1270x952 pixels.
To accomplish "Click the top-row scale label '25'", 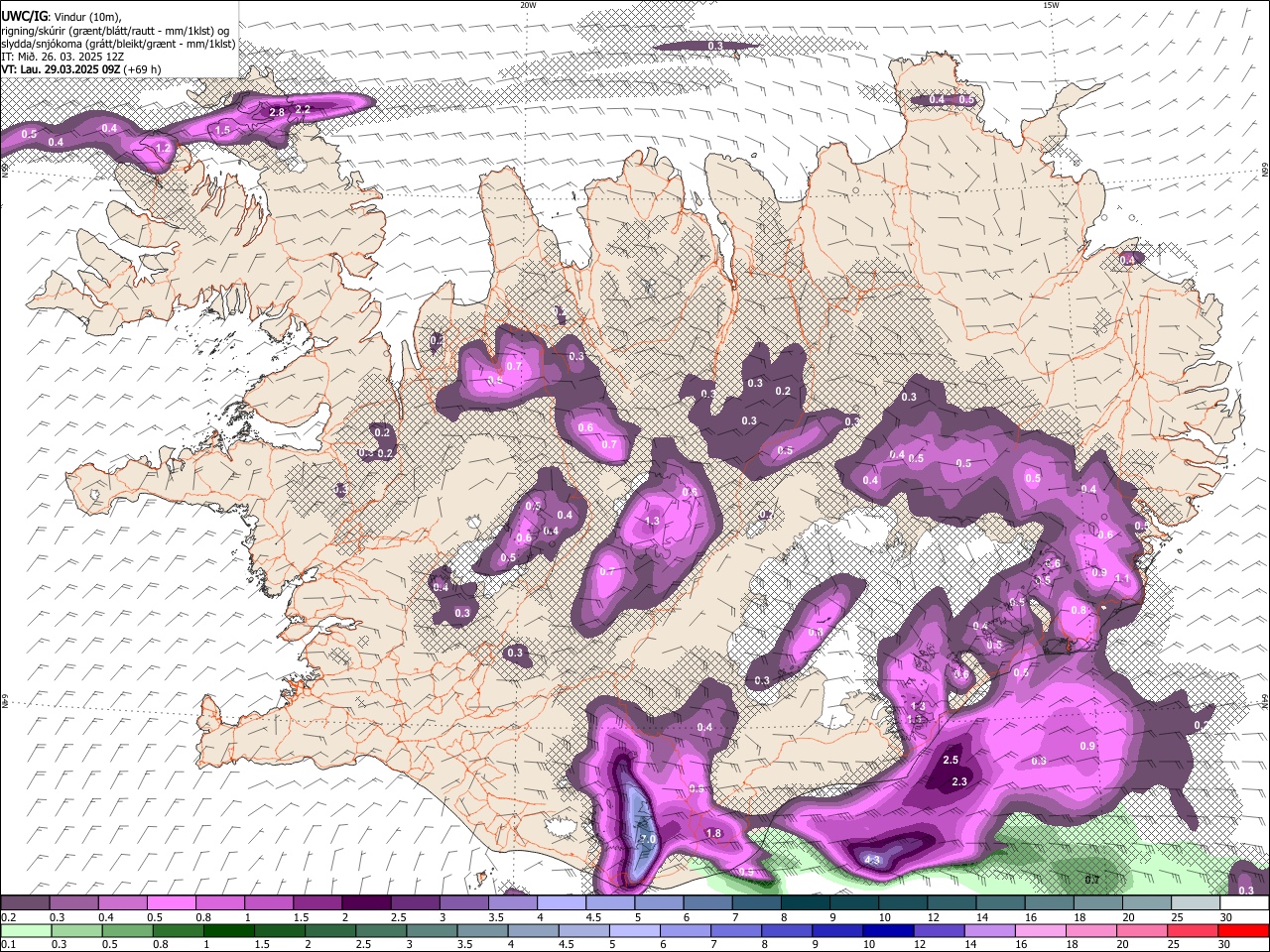I will point(1177,917).
